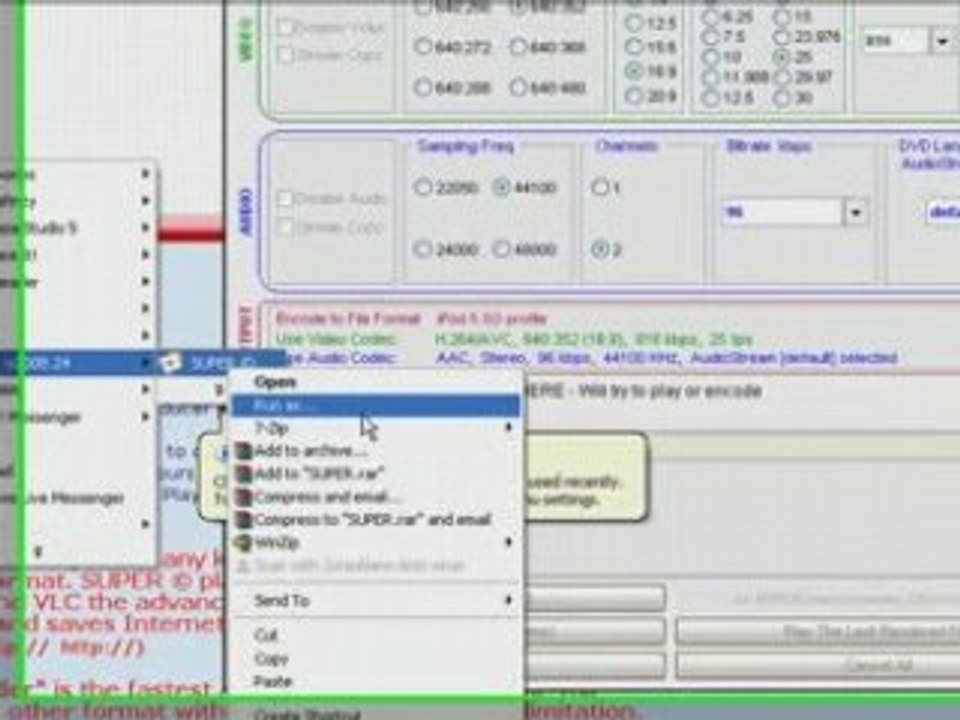
Task: Toggle the Disable Audio checkbox
Action: pos(285,199)
